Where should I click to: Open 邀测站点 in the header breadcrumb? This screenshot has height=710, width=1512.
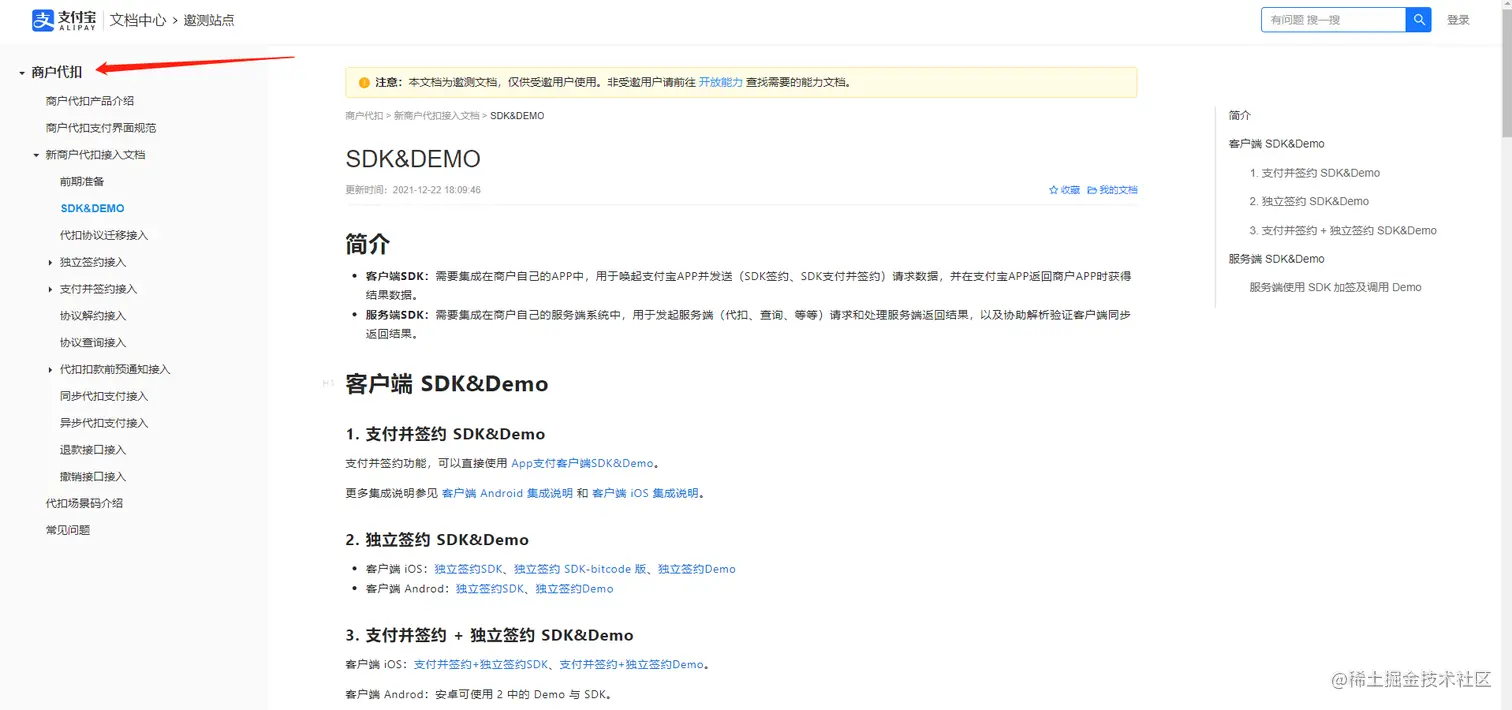209,20
